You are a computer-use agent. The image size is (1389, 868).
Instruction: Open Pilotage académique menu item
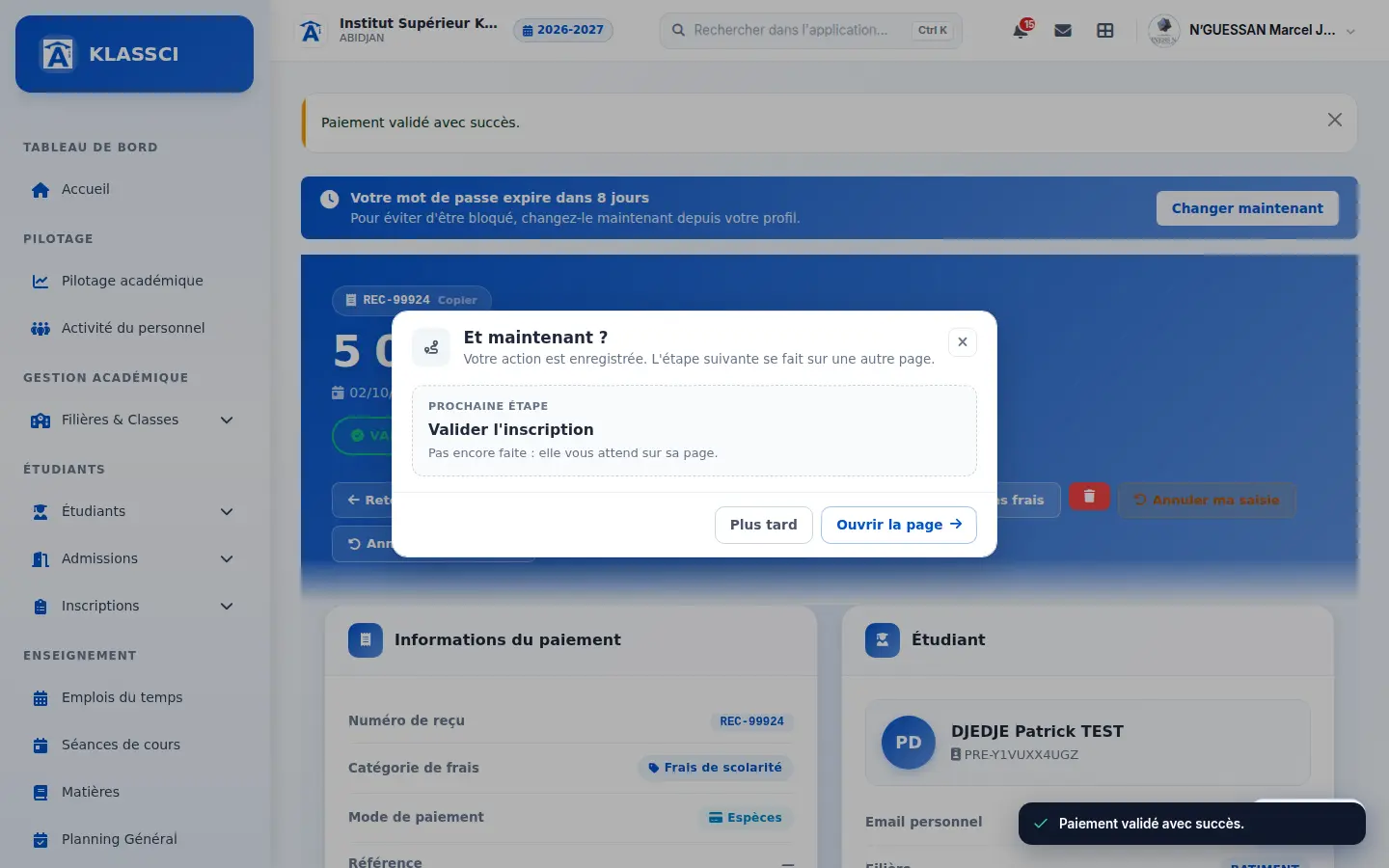134,282
